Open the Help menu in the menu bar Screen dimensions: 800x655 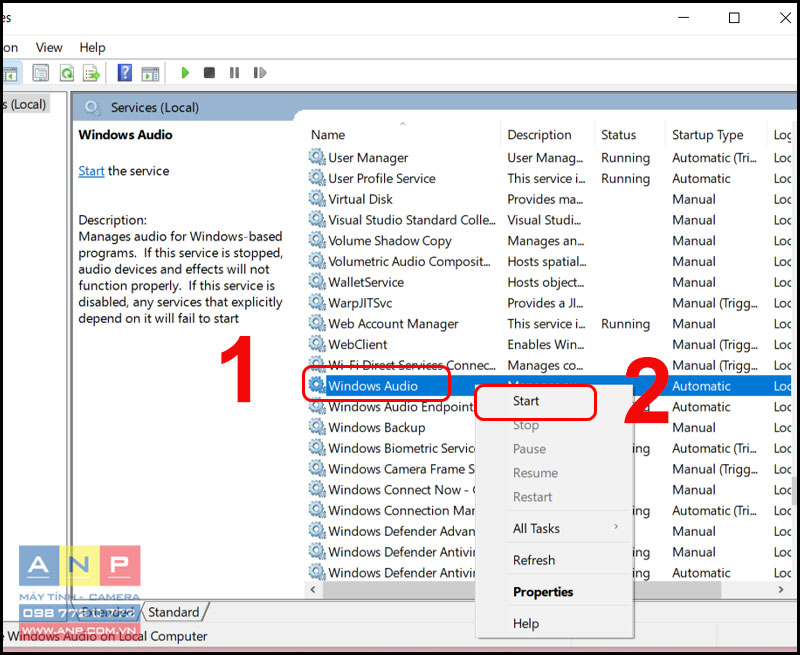pyautogui.click(x=92, y=47)
